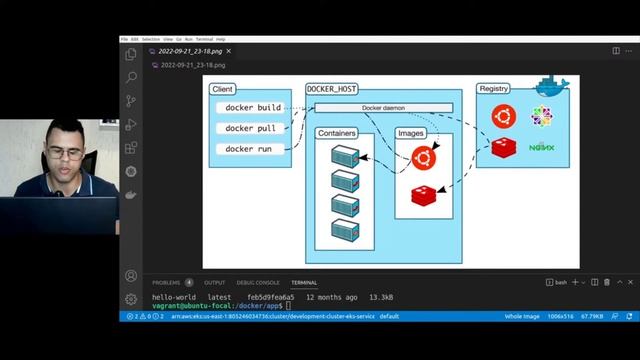Open the Selection menu
Viewport: 640px width, 360px height.
151,39
